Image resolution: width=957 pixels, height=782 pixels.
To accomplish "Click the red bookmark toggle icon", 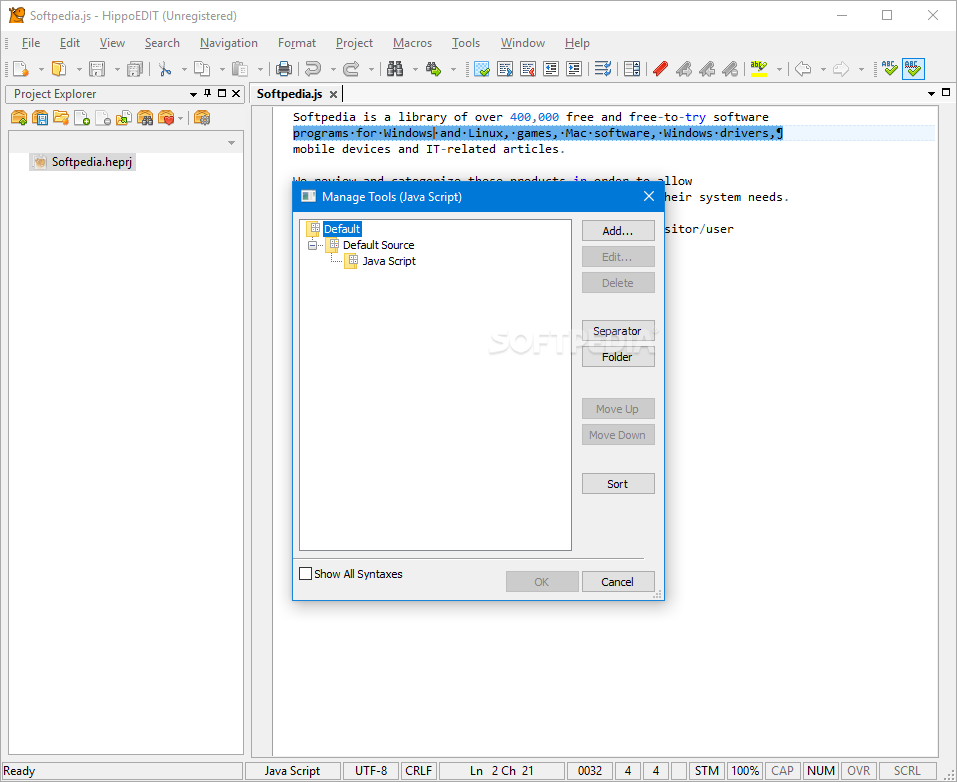I will pos(660,69).
